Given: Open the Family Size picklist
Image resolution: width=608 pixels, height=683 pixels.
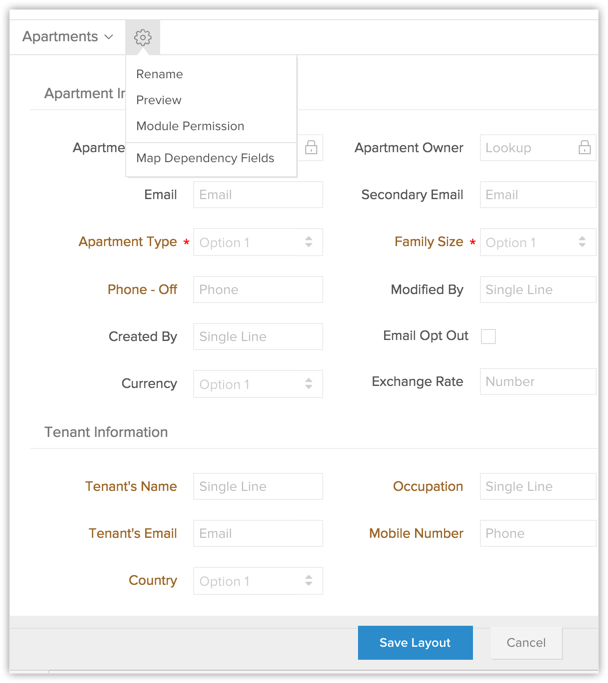Looking at the screenshot, I should point(537,242).
